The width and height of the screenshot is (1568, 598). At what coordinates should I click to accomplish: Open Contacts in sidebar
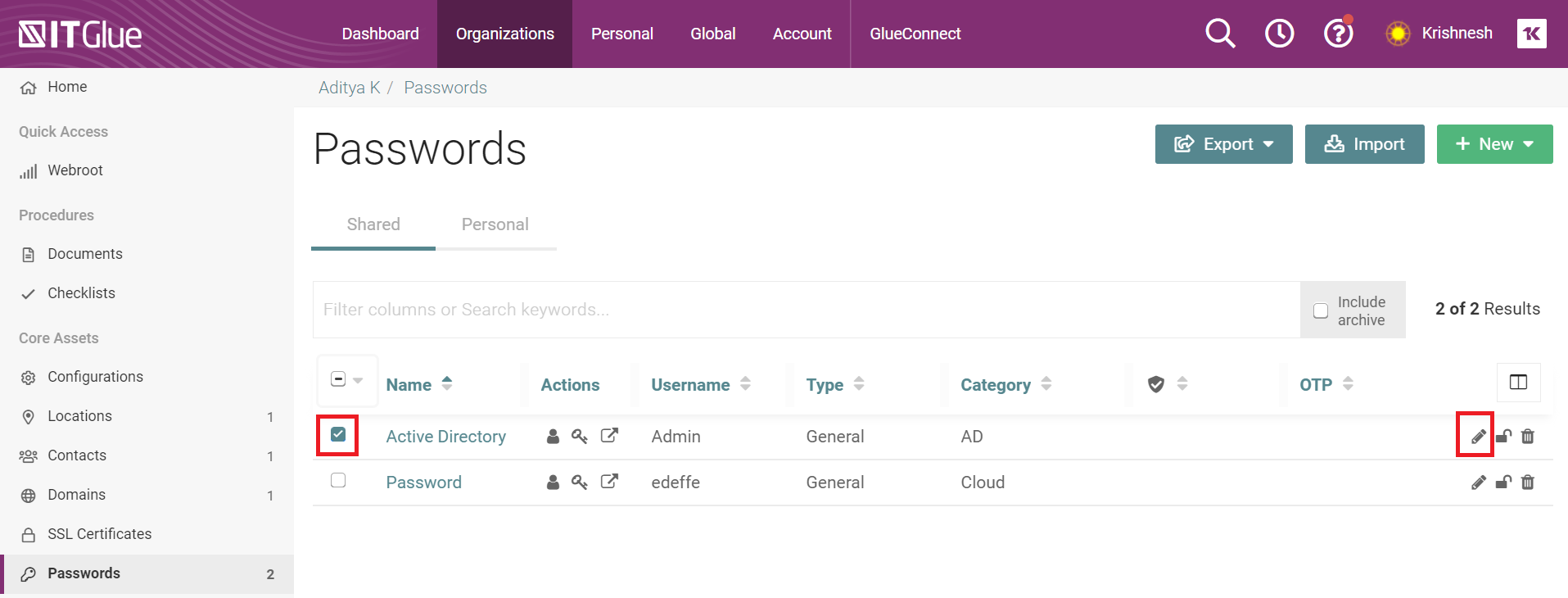click(77, 455)
